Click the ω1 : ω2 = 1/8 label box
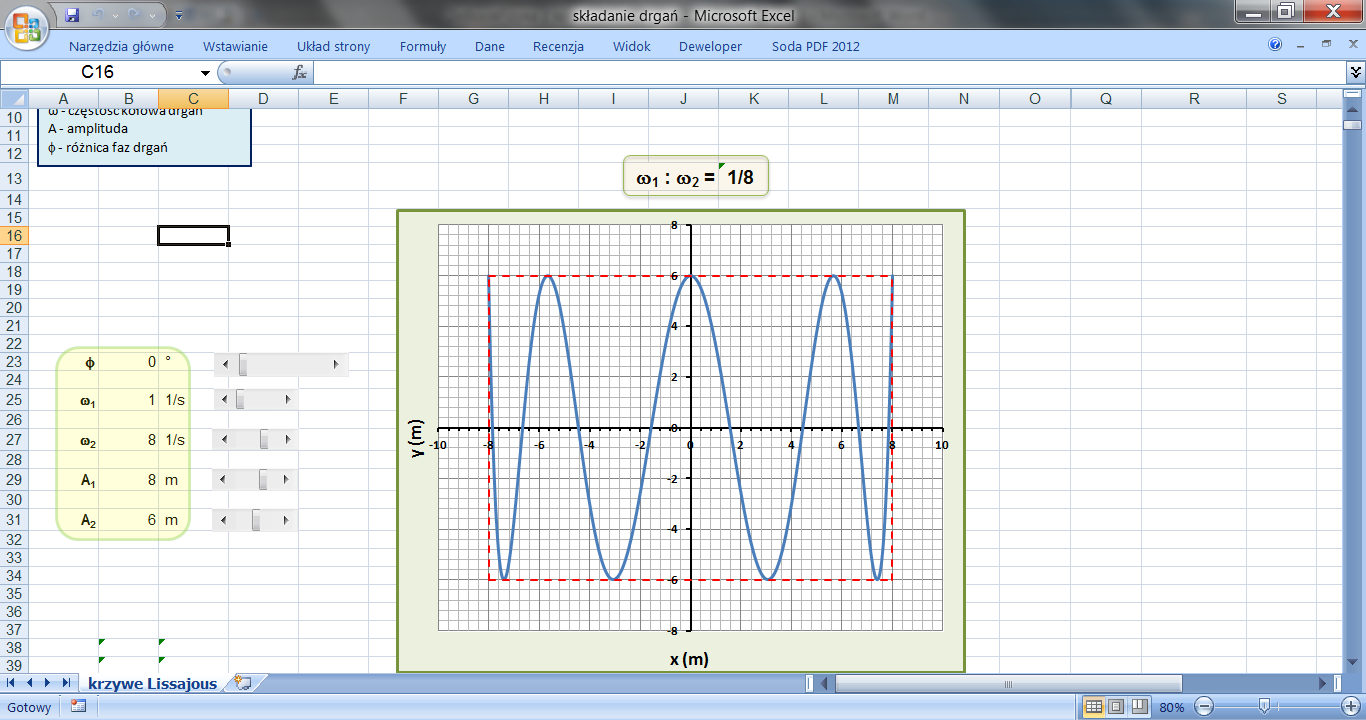 (696, 178)
